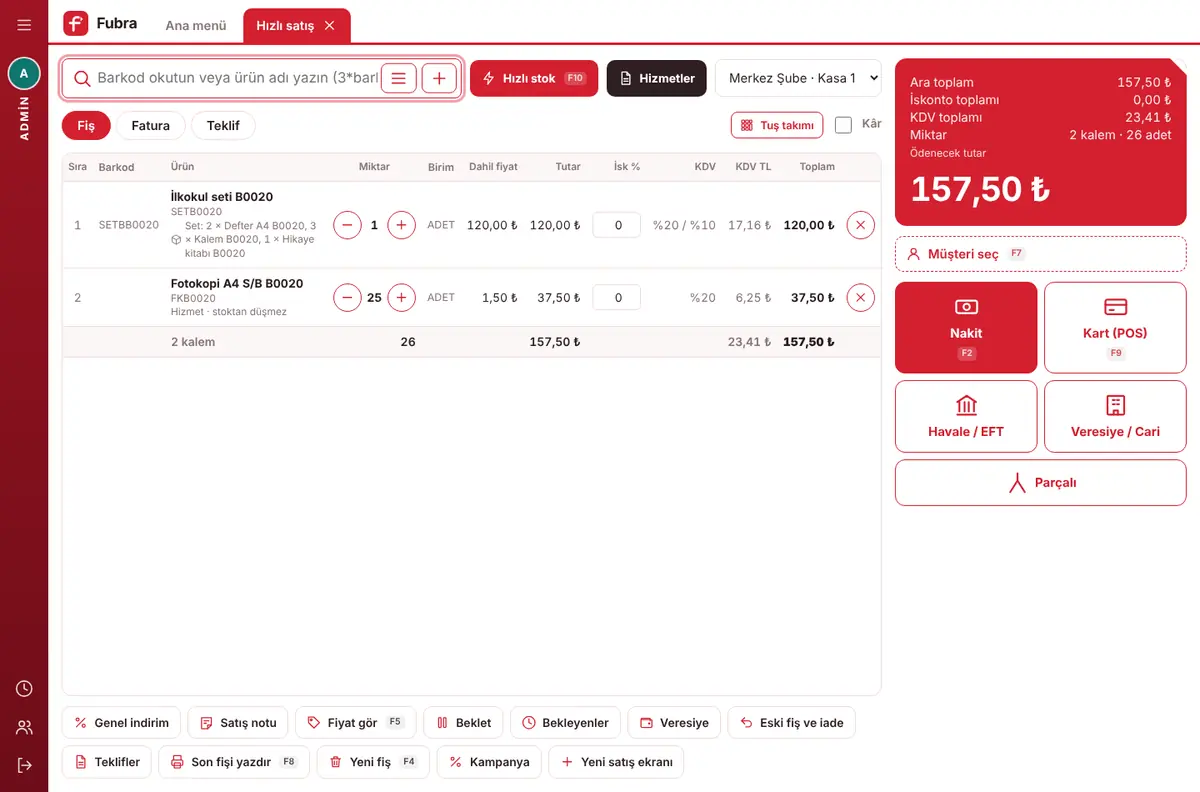Open Hızlı stok
Screen dimensions: 1200x792
pyautogui.click(x=534, y=78)
